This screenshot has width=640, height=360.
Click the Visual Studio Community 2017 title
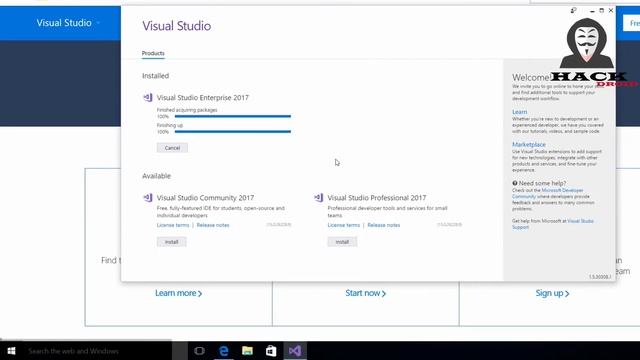pyautogui.click(x=205, y=198)
